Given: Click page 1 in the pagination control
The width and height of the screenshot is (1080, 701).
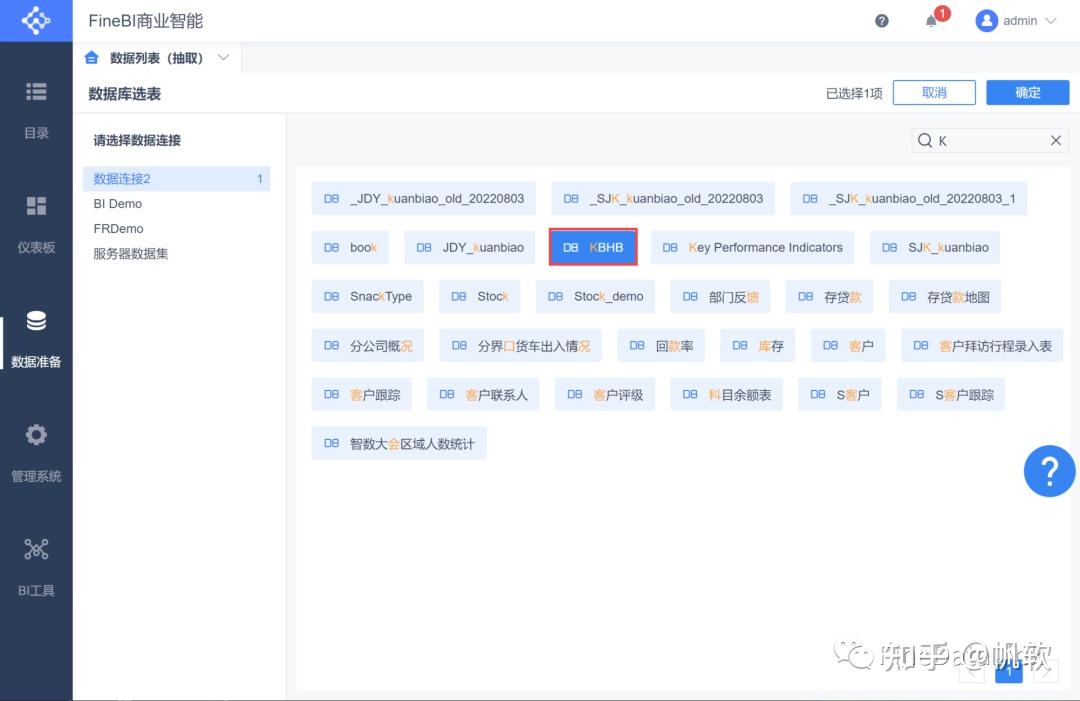Looking at the screenshot, I should (x=1009, y=671).
